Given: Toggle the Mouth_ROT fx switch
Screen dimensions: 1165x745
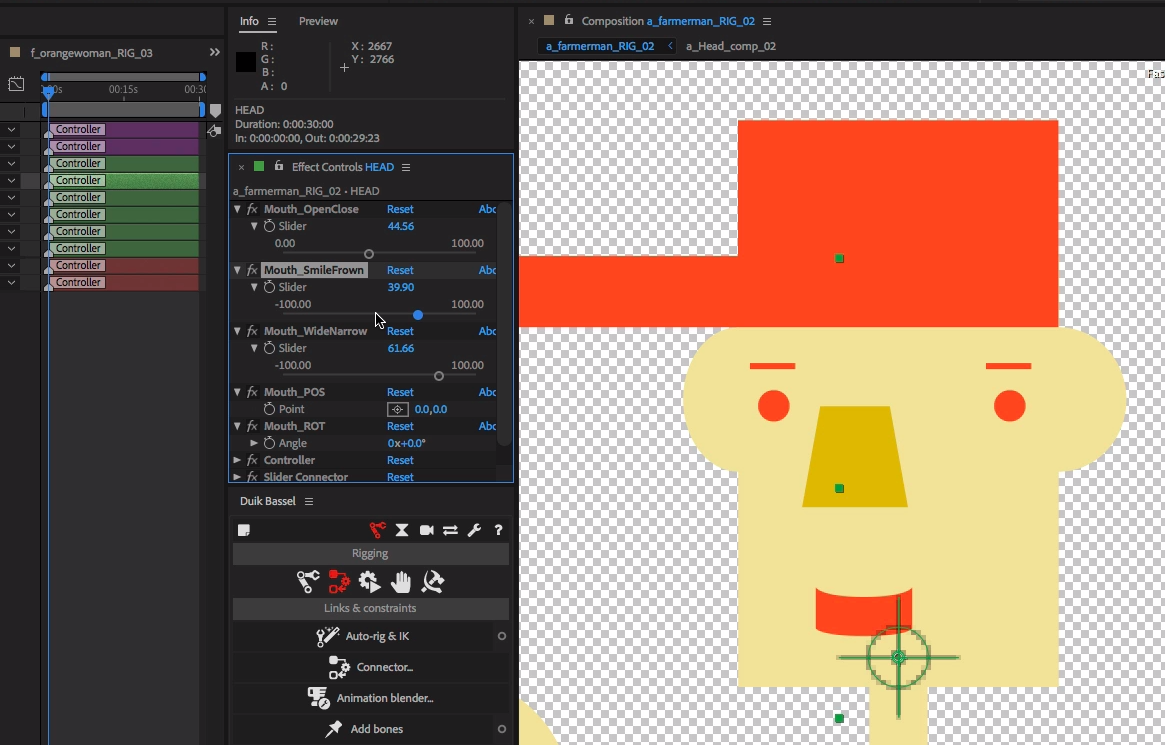Looking at the screenshot, I should click(x=253, y=426).
